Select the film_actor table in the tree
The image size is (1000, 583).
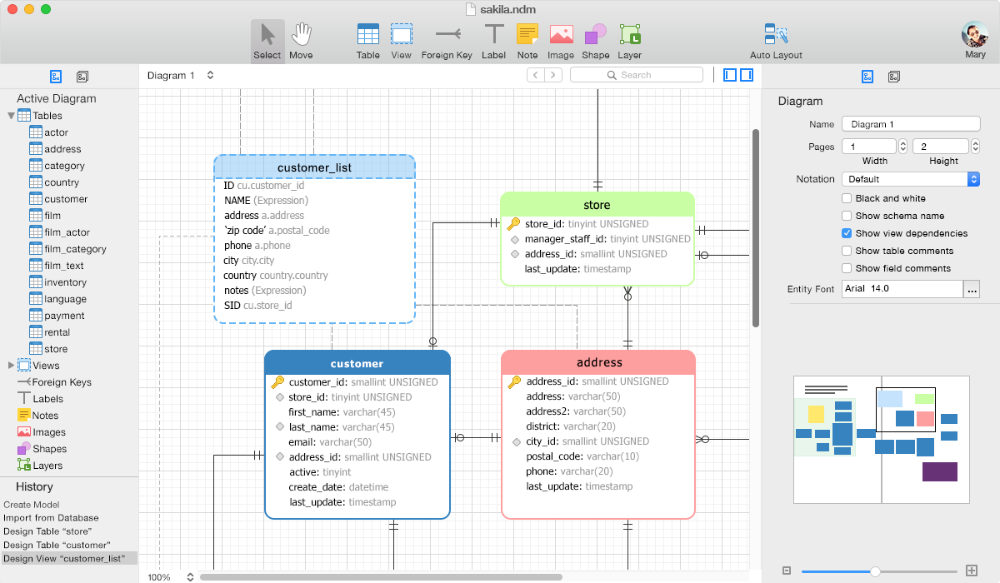click(67, 233)
